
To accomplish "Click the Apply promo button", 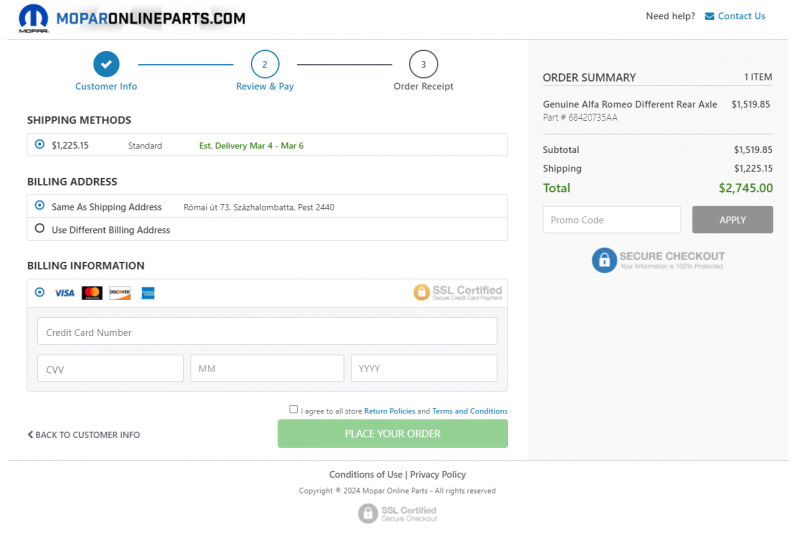I will (x=732, y=220).
